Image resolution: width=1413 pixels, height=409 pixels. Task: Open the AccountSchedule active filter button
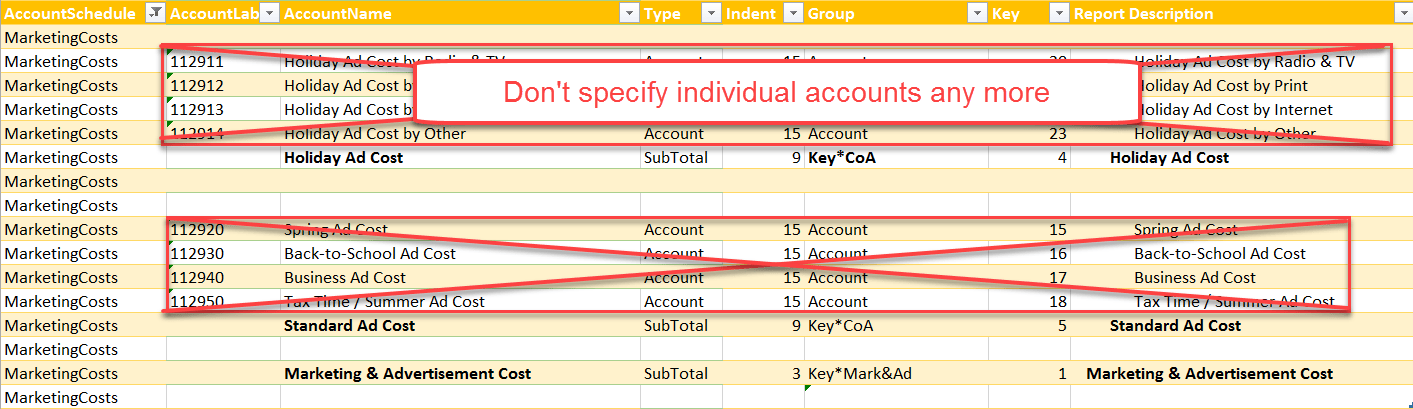(x=155, y=14)
